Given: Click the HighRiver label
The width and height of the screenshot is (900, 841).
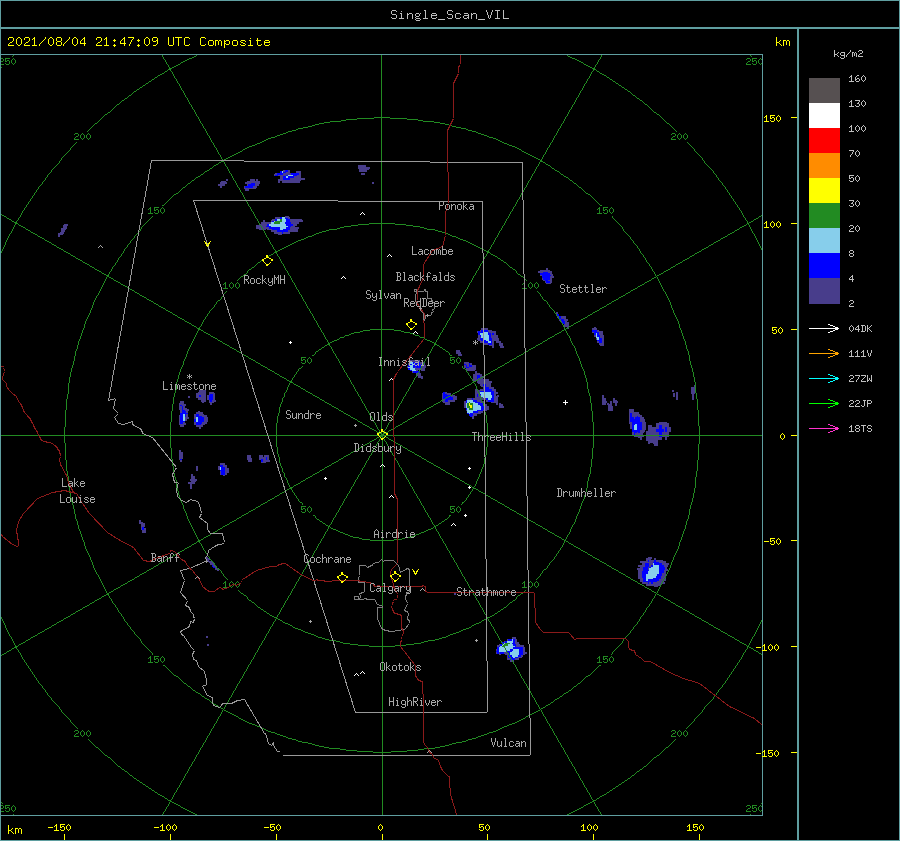Looking at the screenshot, I should point(415,702).
